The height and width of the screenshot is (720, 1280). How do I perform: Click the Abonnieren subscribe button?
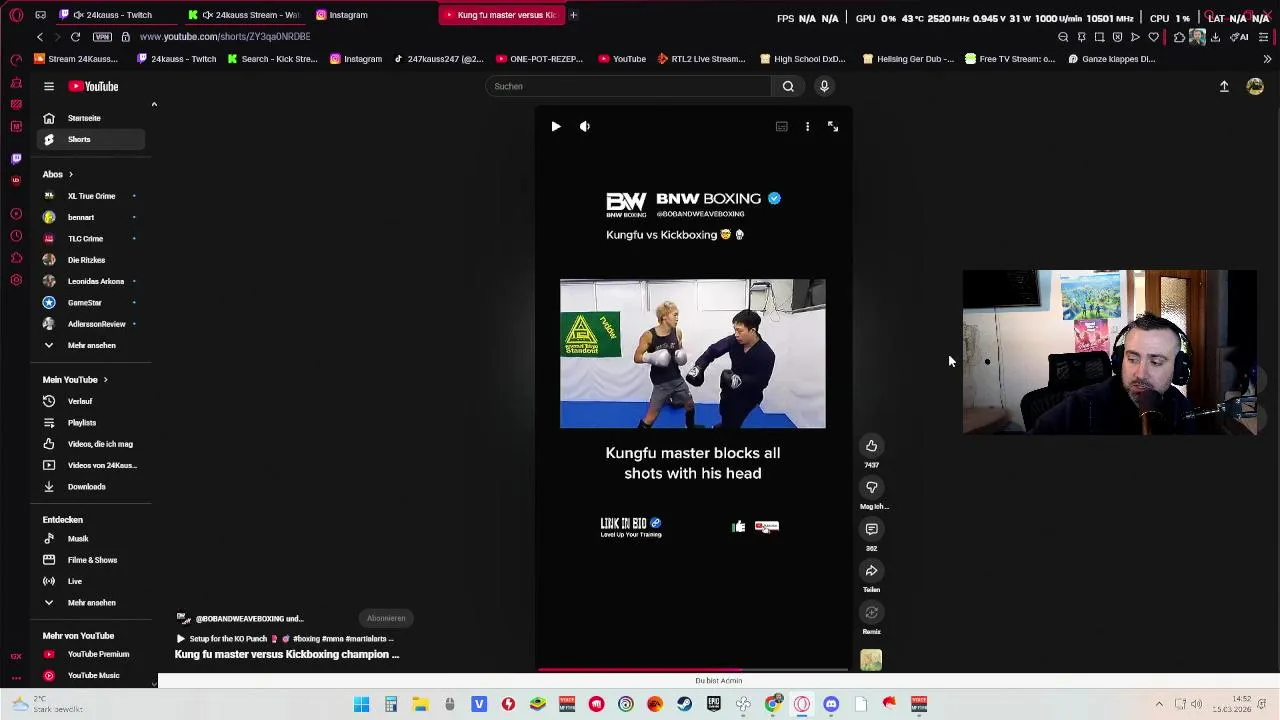pos(386,618)
